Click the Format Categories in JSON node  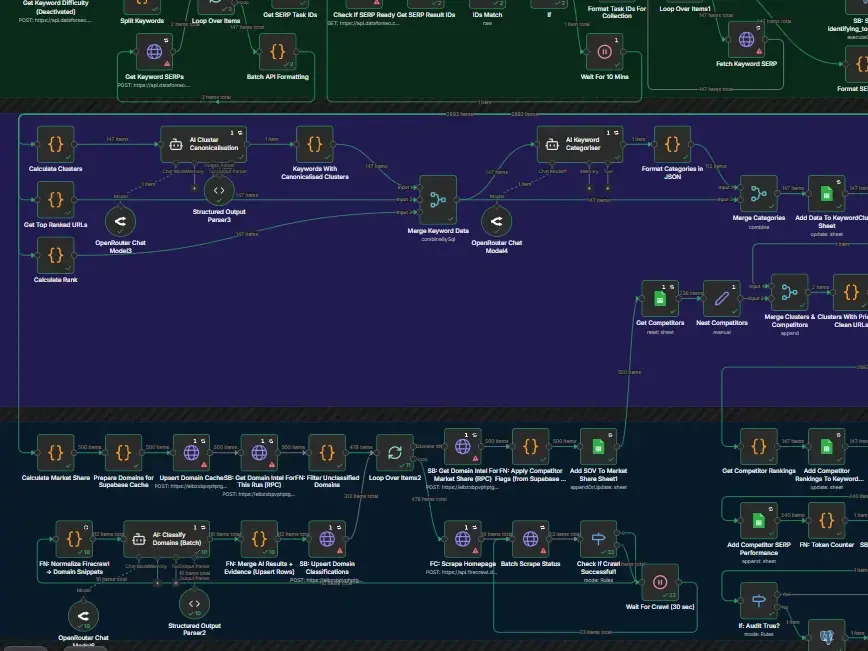(672, 144)
